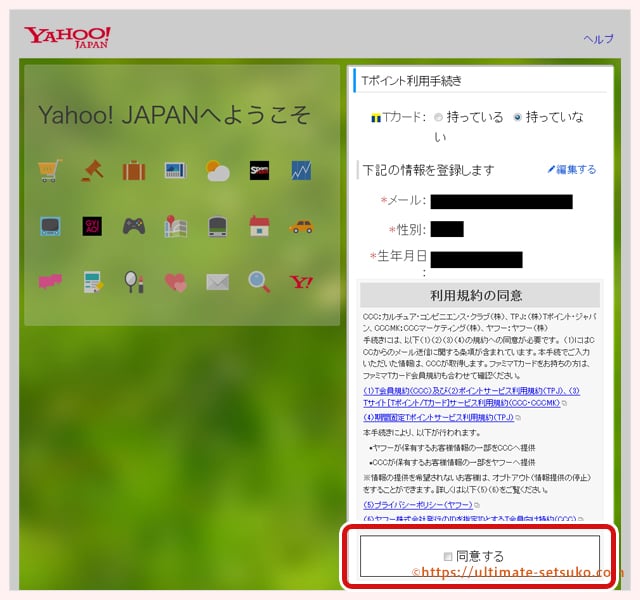Viewport: 640px width, 600px height.
Task: Open the house real estate icon
Action: coord(260,226)
